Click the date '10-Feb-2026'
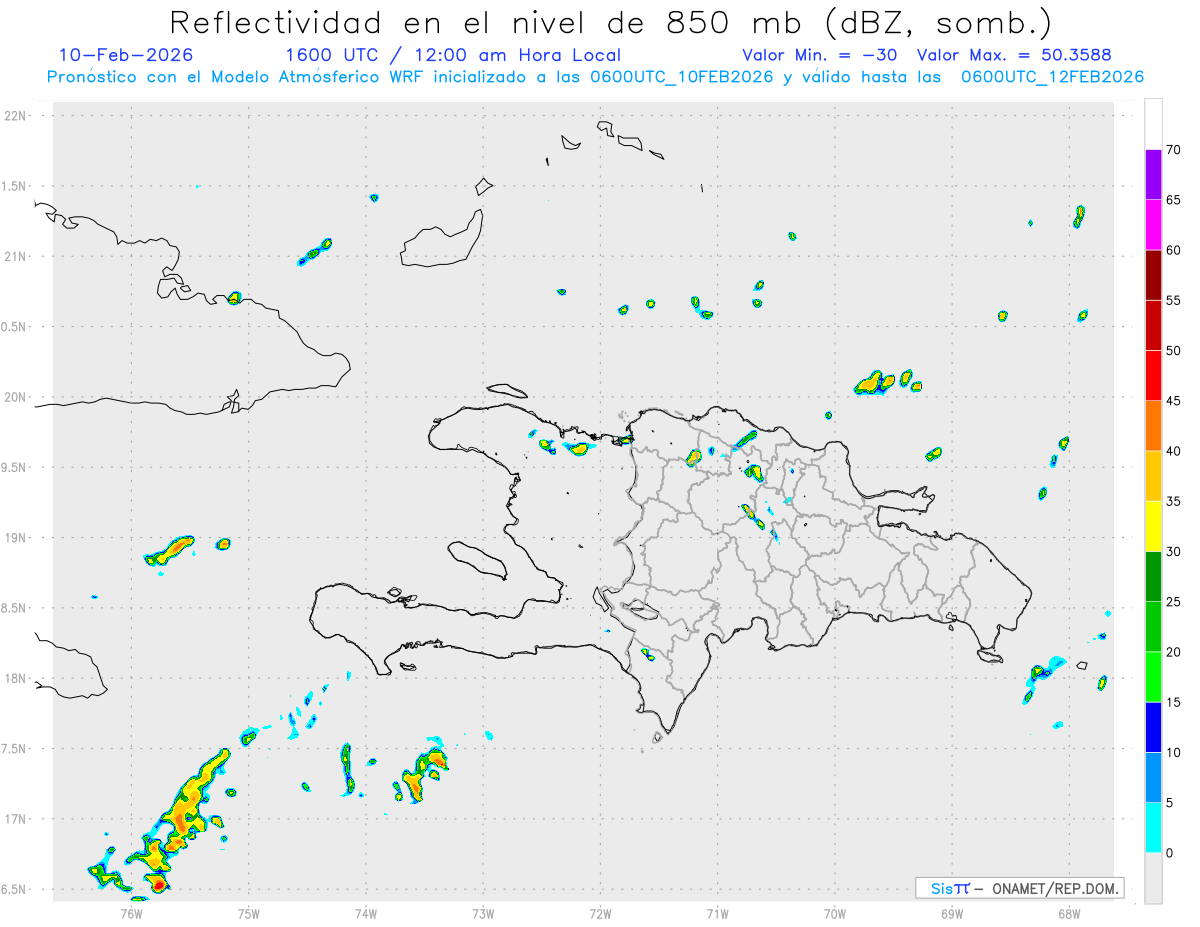 (126, 55)
